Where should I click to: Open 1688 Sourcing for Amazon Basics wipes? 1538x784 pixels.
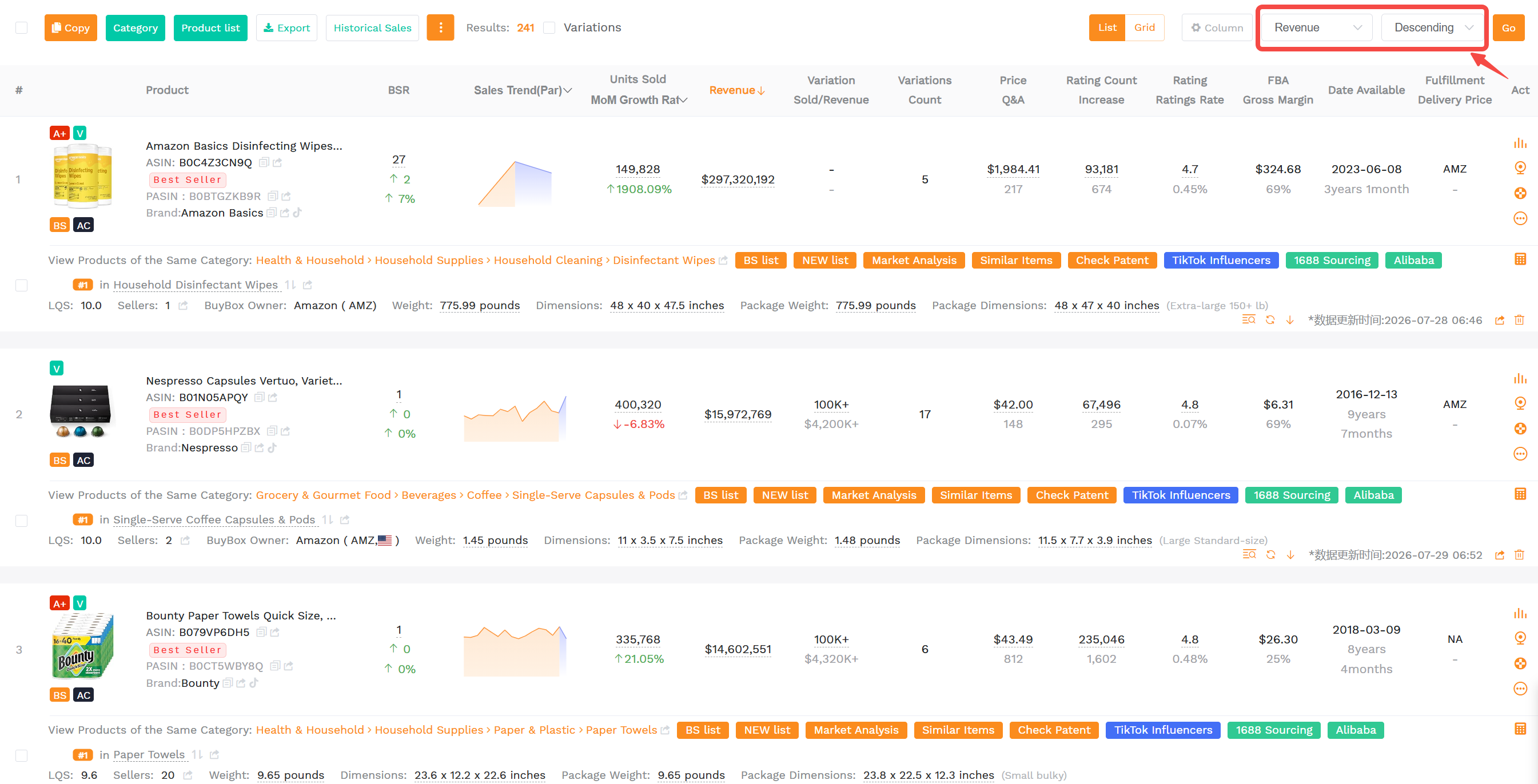tap(1332, 260)
